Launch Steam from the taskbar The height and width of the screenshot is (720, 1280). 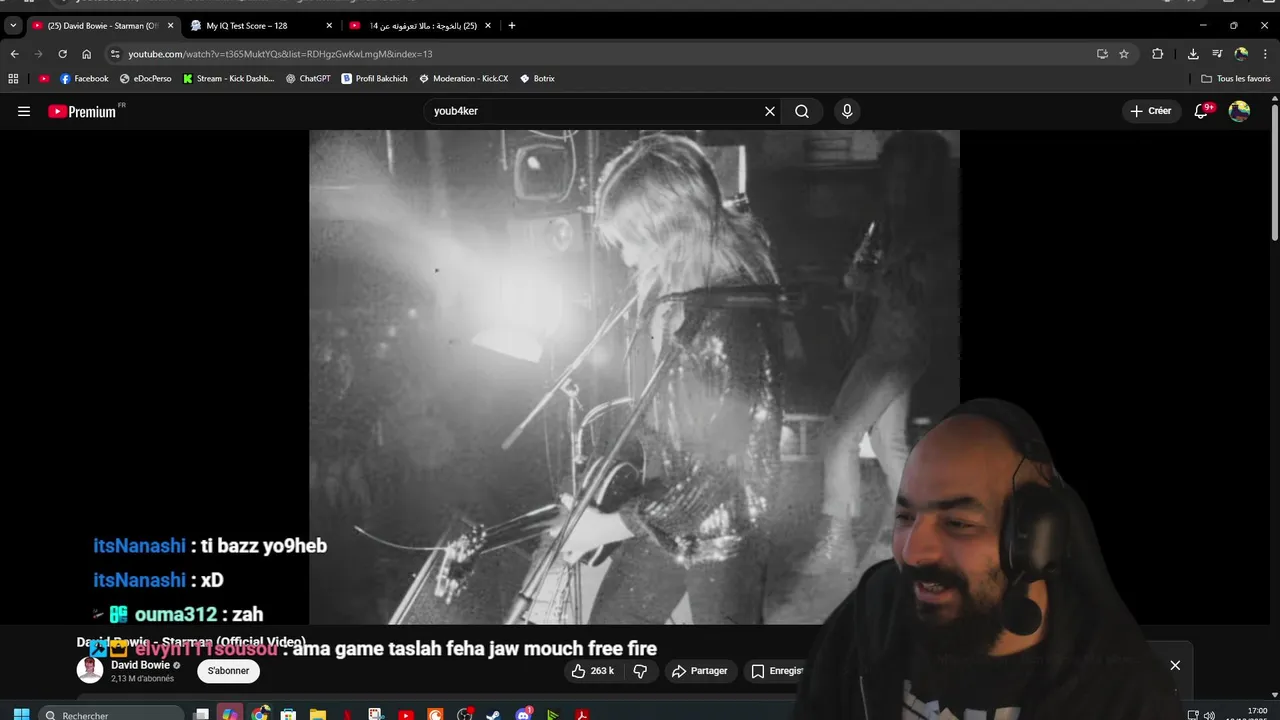click(493, 714)
